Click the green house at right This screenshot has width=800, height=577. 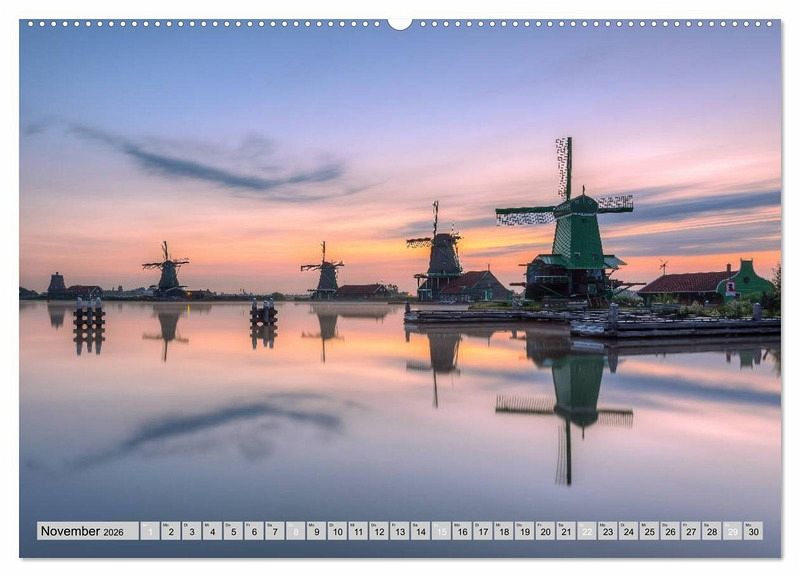(x=750, y=281)
